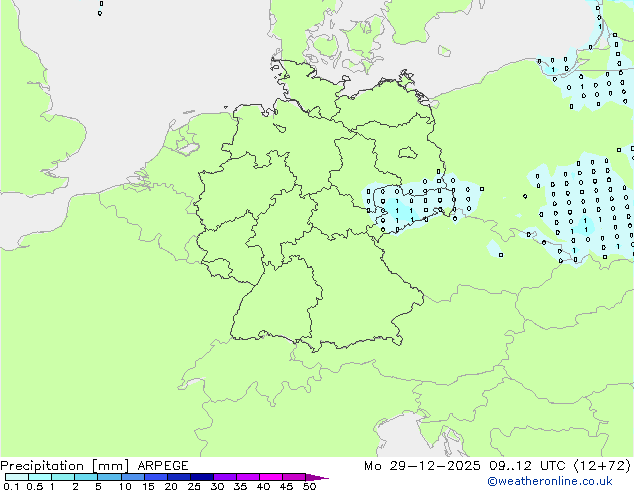Click the 2–5 mm legend color swatch
Viewport: 634px width, 490px height.
coord(86,477)
